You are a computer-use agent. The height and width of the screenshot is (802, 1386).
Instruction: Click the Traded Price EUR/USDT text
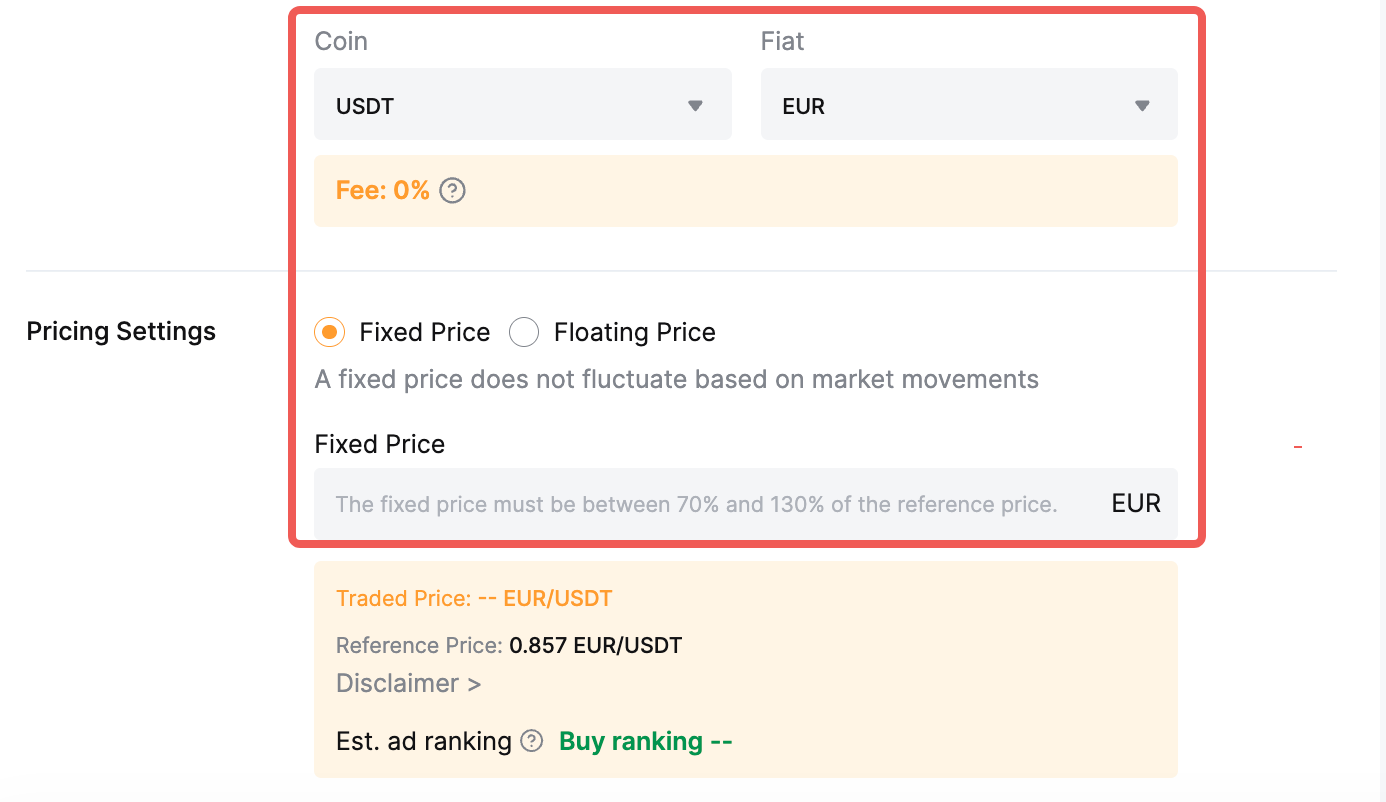[474, 599]
